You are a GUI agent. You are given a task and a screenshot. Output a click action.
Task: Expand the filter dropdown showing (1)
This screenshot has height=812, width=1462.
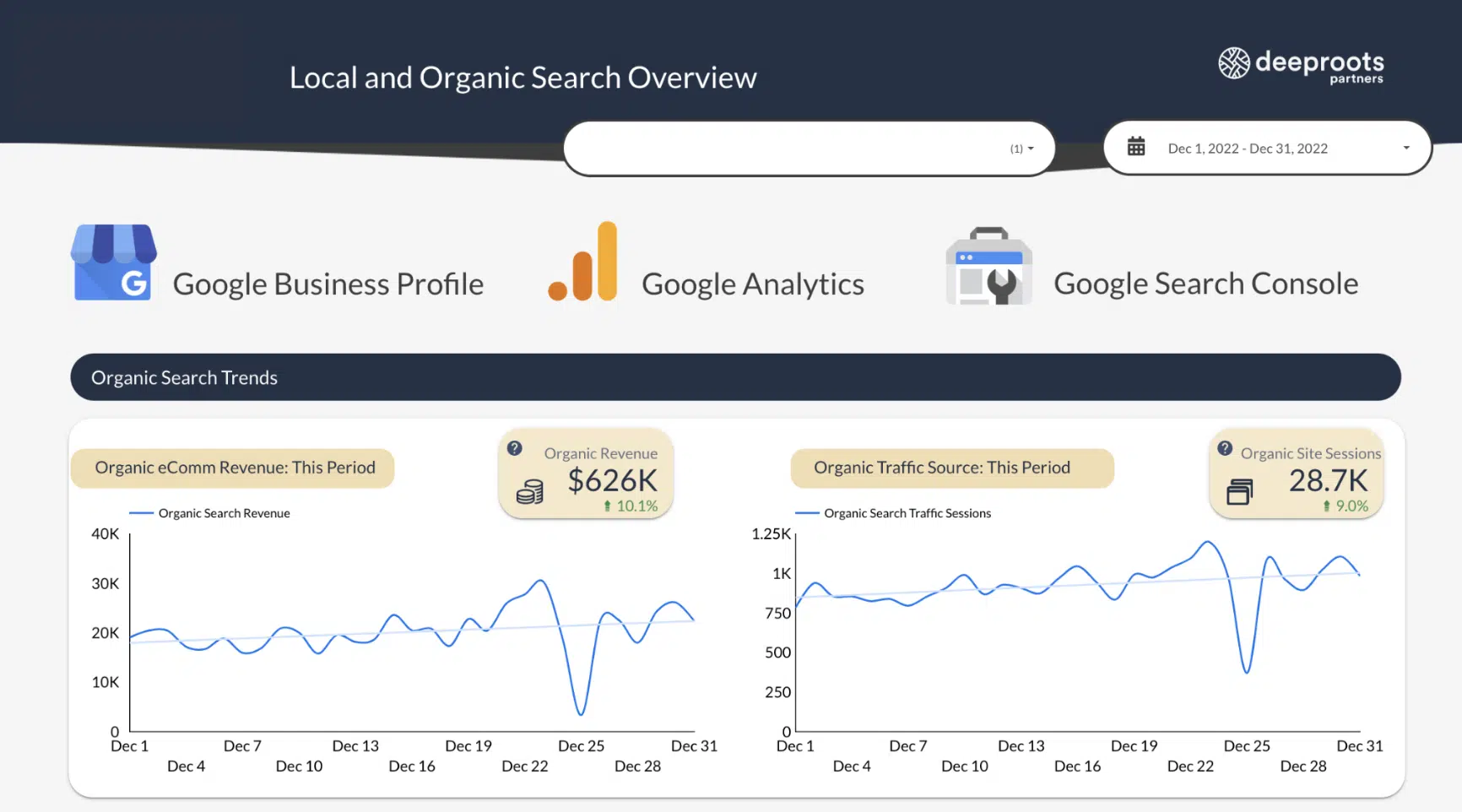pyautogui.click(x=1021, y=149)
